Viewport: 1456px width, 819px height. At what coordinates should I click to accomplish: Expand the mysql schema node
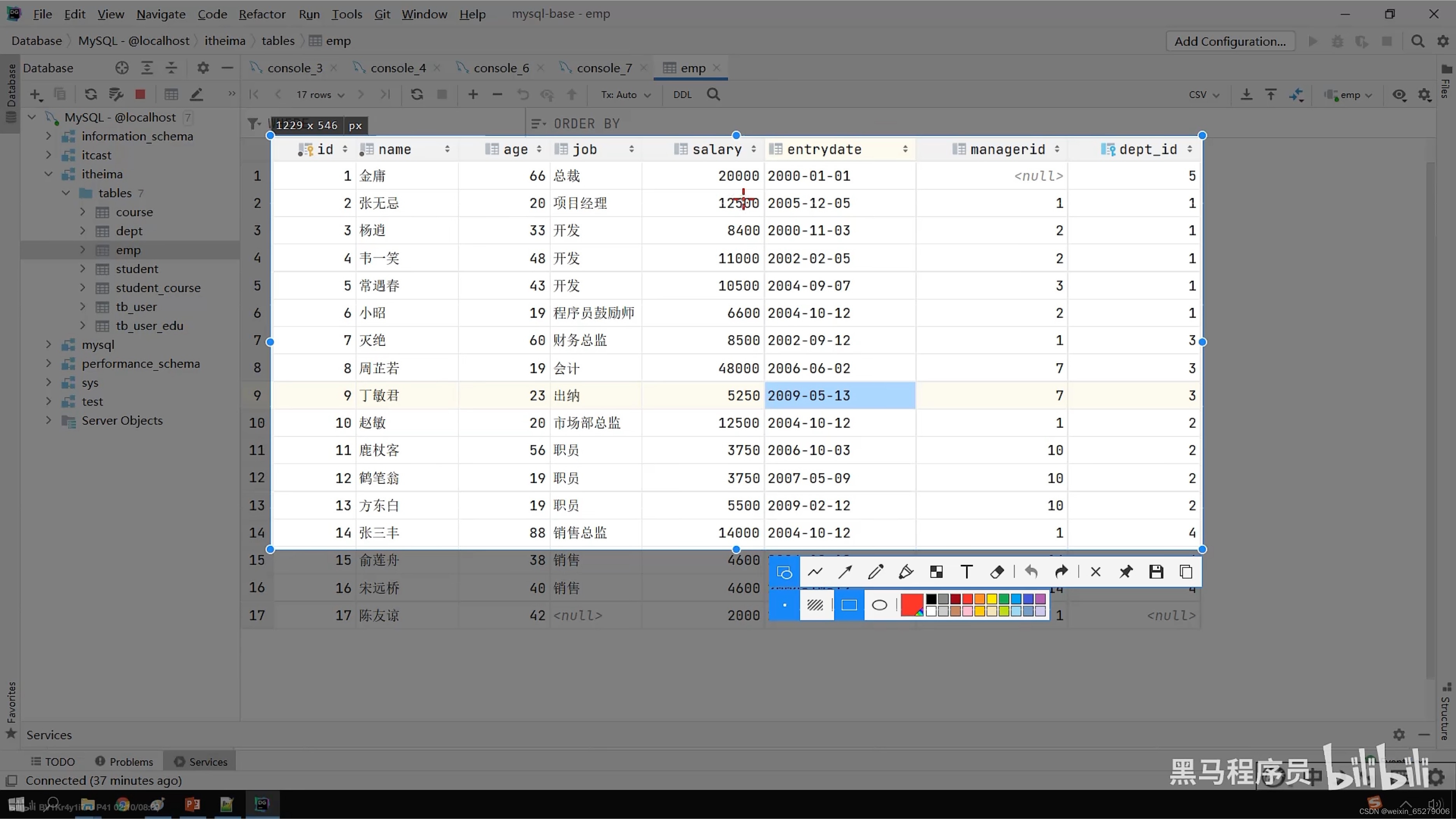click(x=49, y=345)
